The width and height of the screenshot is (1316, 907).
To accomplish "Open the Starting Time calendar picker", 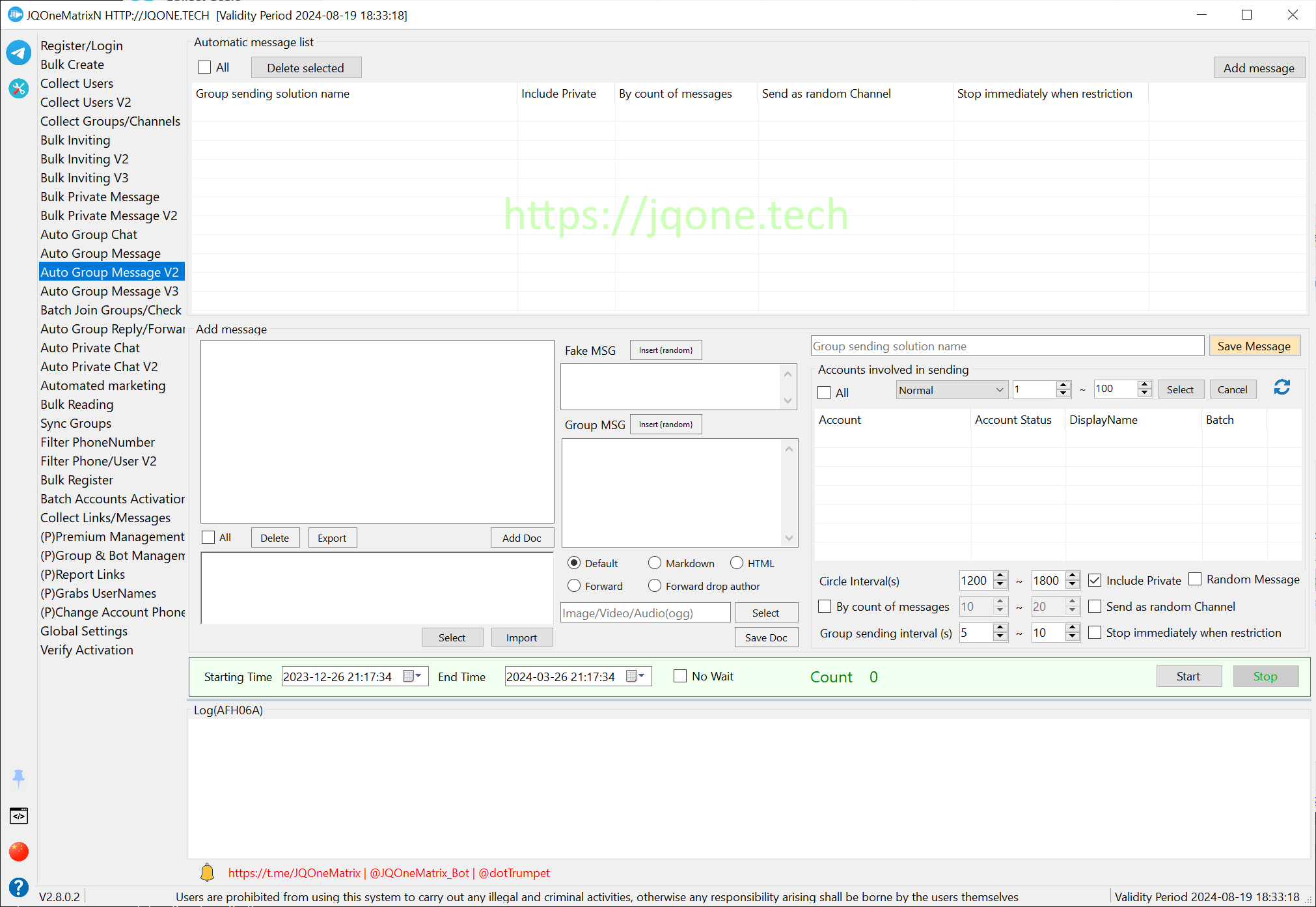I will coord(412,677).
